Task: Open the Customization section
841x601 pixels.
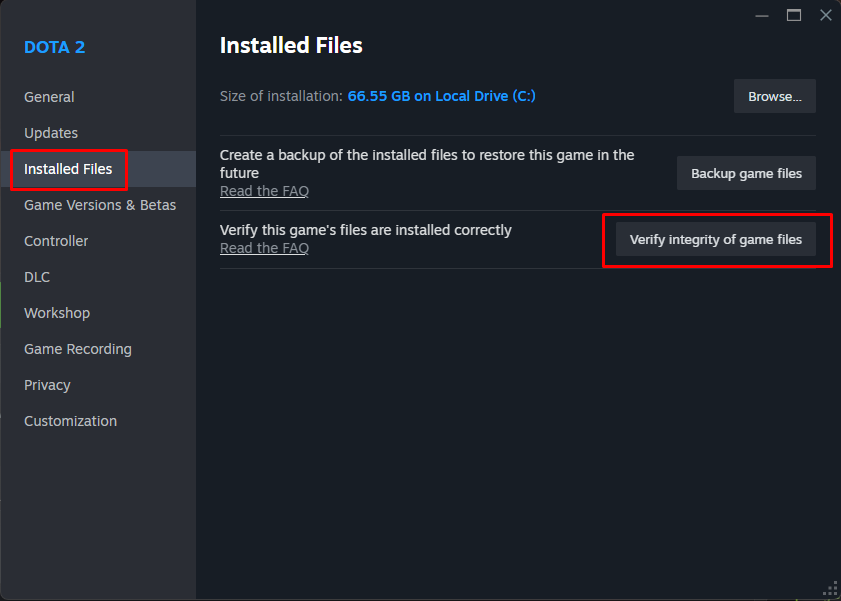Action: point(70,421)
